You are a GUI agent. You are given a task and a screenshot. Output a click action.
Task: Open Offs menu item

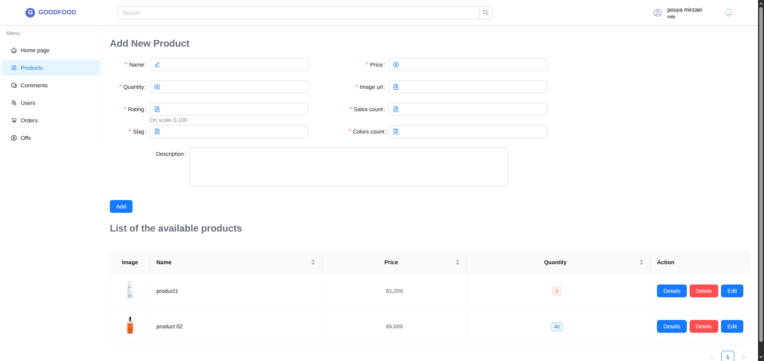[51, 138]
